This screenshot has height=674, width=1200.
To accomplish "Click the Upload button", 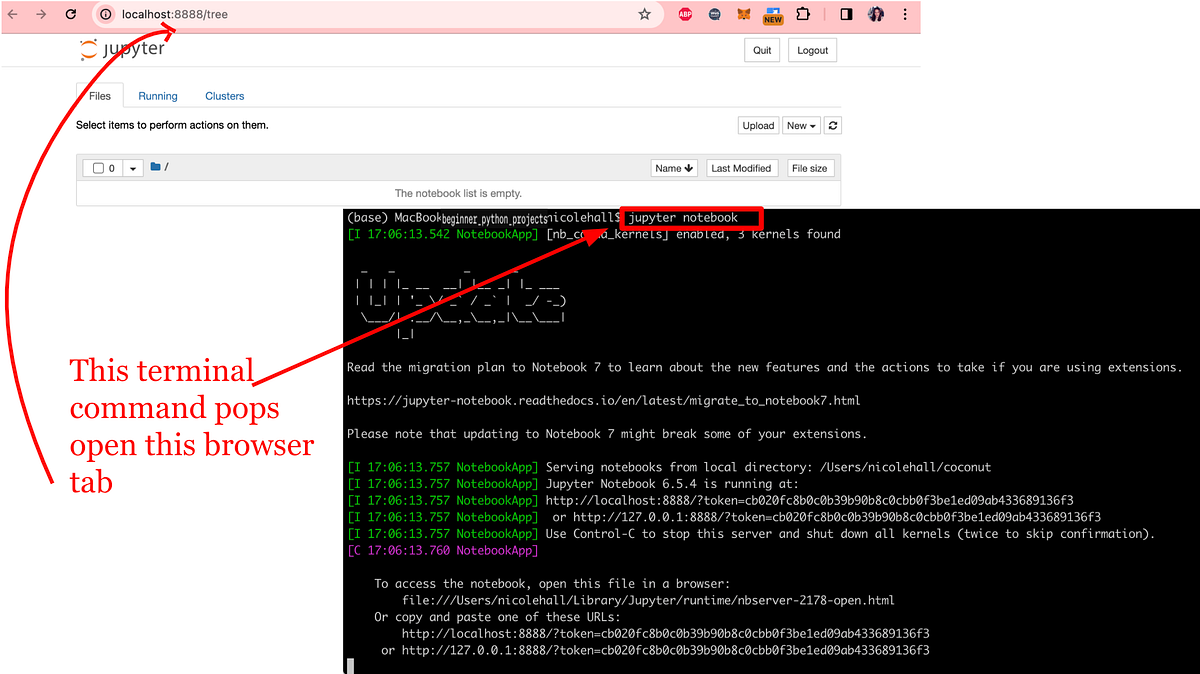I will [x=758, y=125].
